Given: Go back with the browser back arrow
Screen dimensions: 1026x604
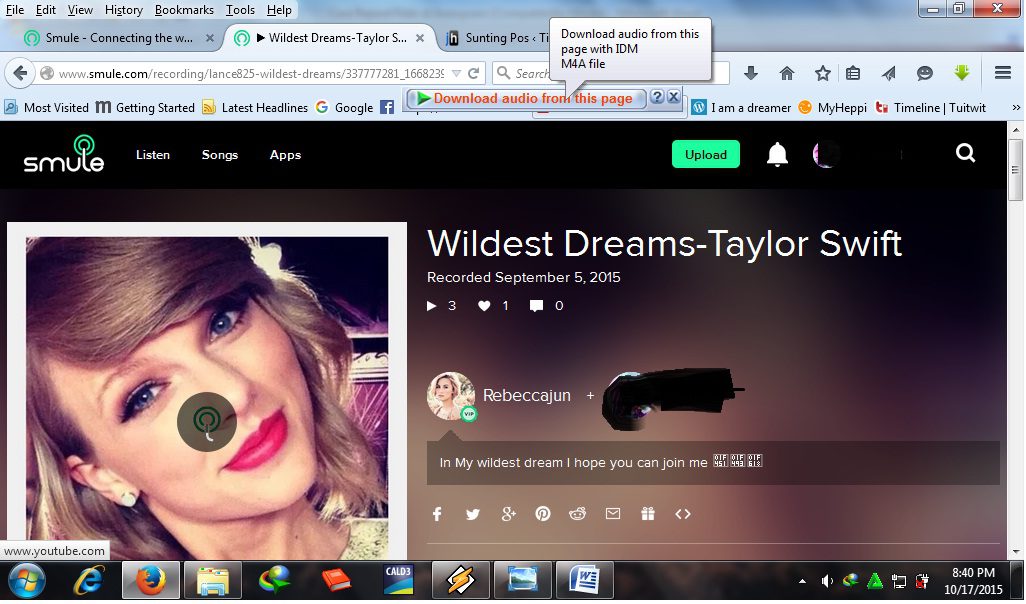Looking at the screenshot, I should tap(20, 73).
